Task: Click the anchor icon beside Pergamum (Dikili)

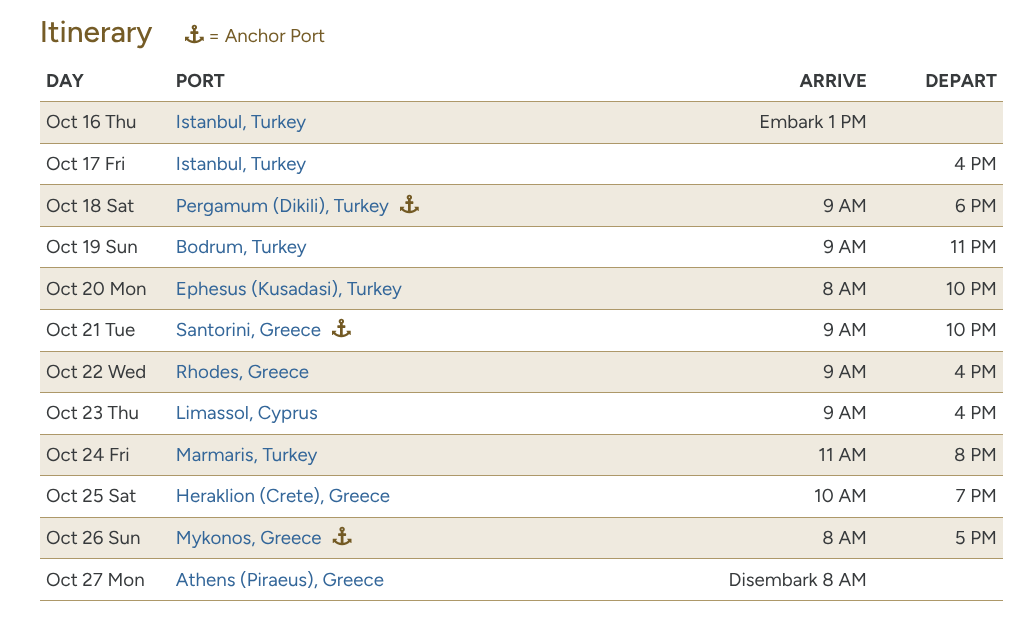Action: [409, 205]
